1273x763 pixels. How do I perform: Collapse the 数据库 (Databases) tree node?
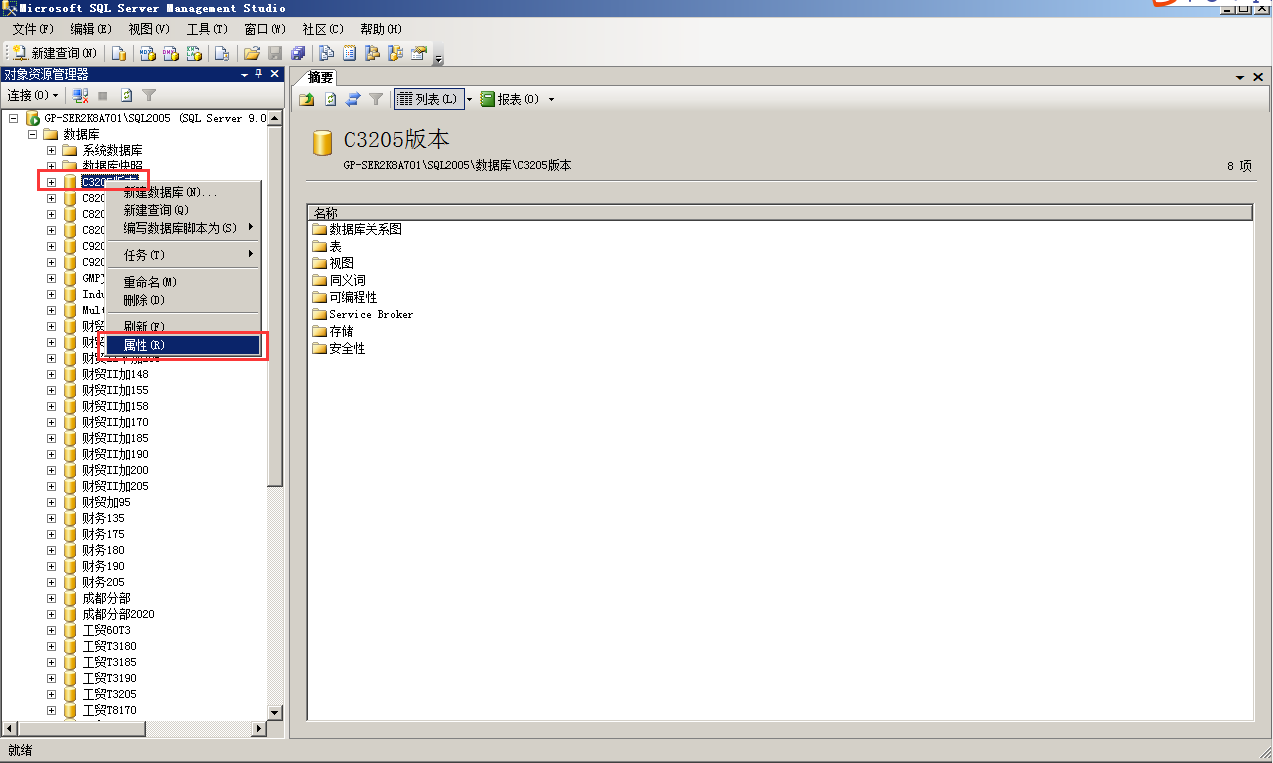(32, 134)
